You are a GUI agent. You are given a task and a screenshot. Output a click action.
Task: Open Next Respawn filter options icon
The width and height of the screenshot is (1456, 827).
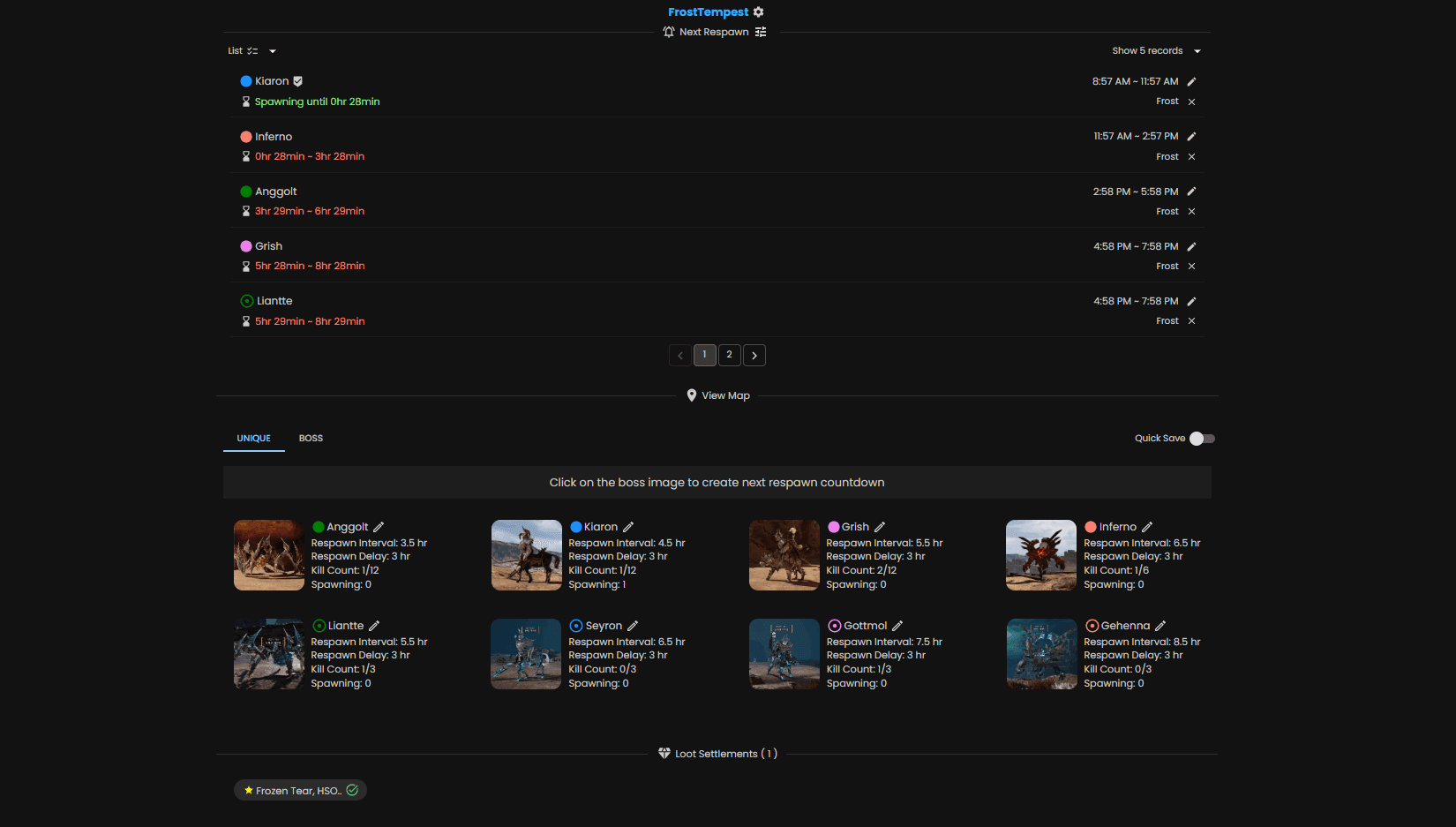coord(761,32)
